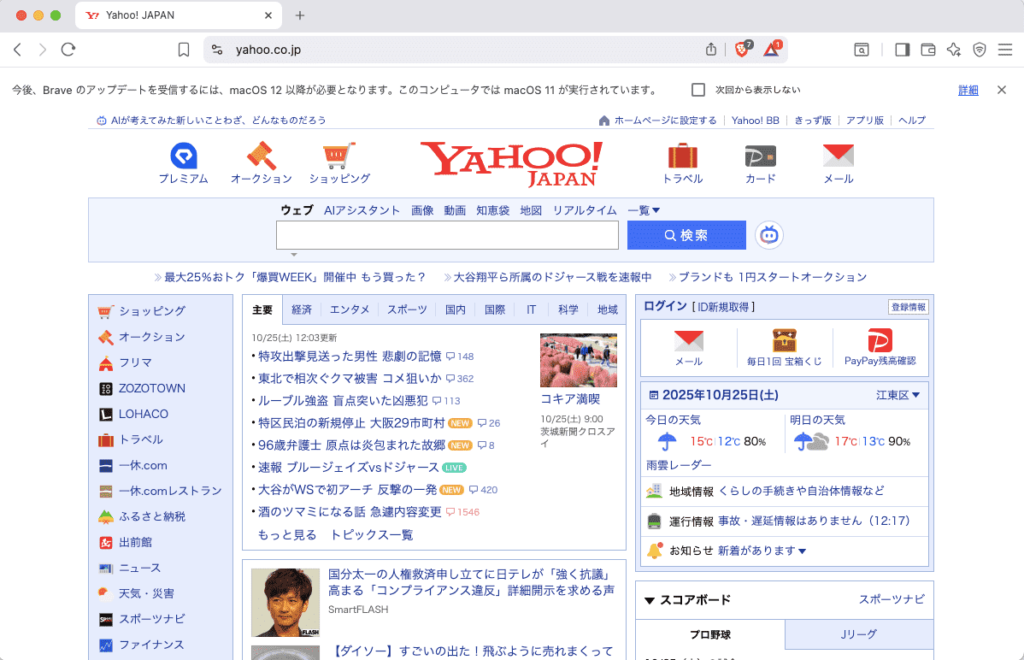1024x660 pixels.
Task: Close the Brave update notification bar
Action: pos(1002,90)
